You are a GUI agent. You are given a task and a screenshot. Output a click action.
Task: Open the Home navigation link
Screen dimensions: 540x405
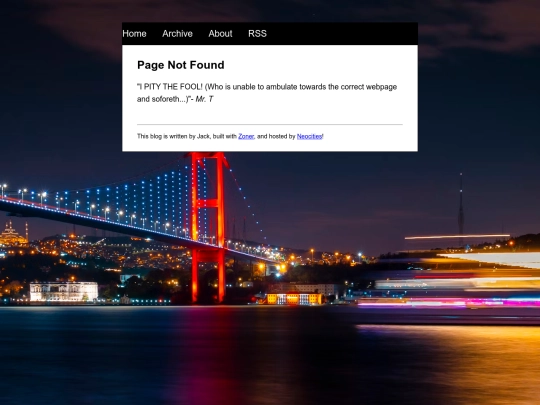point(134,34)
